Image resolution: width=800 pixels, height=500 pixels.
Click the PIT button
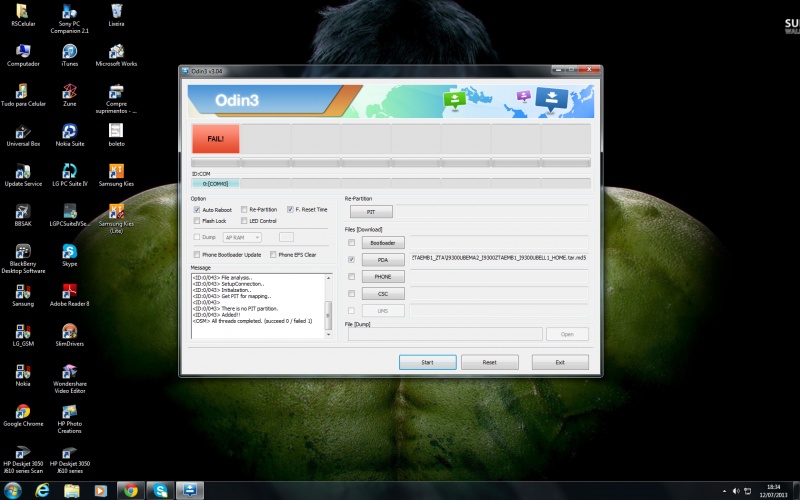pyautogui.click(x=371, y=211)
